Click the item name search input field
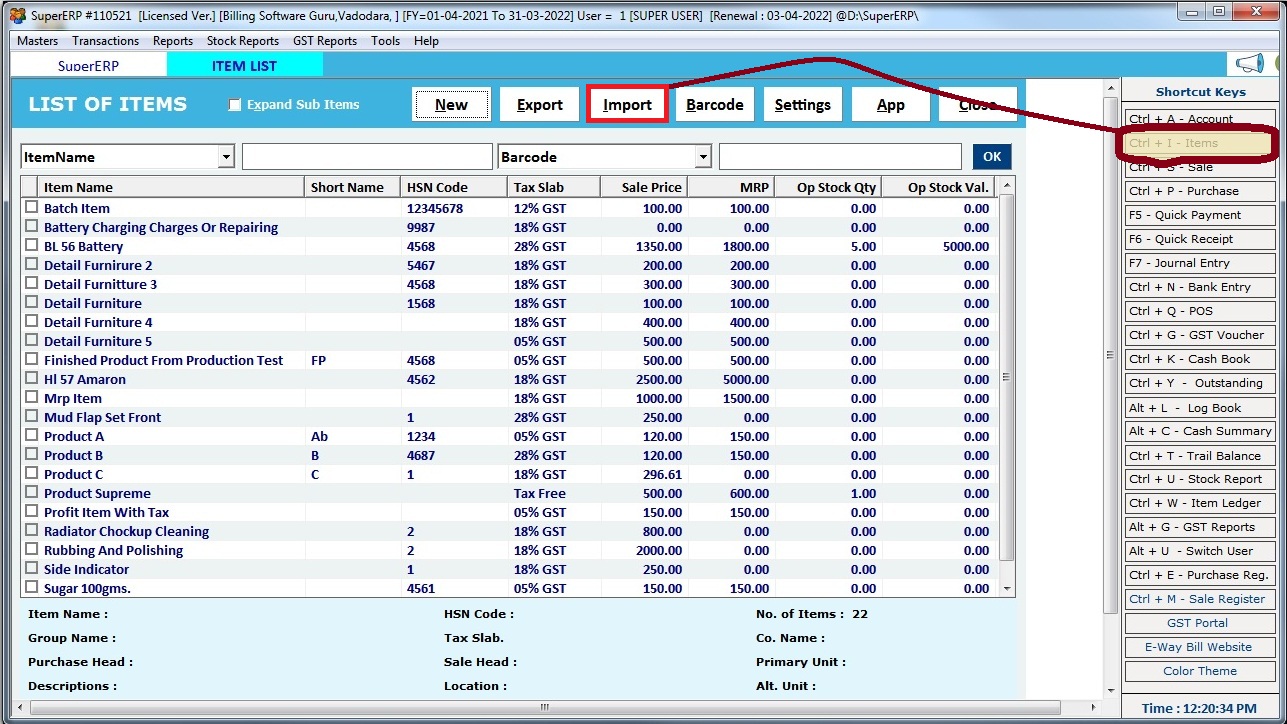This screenshot has width=1287, height=724. 367,156
